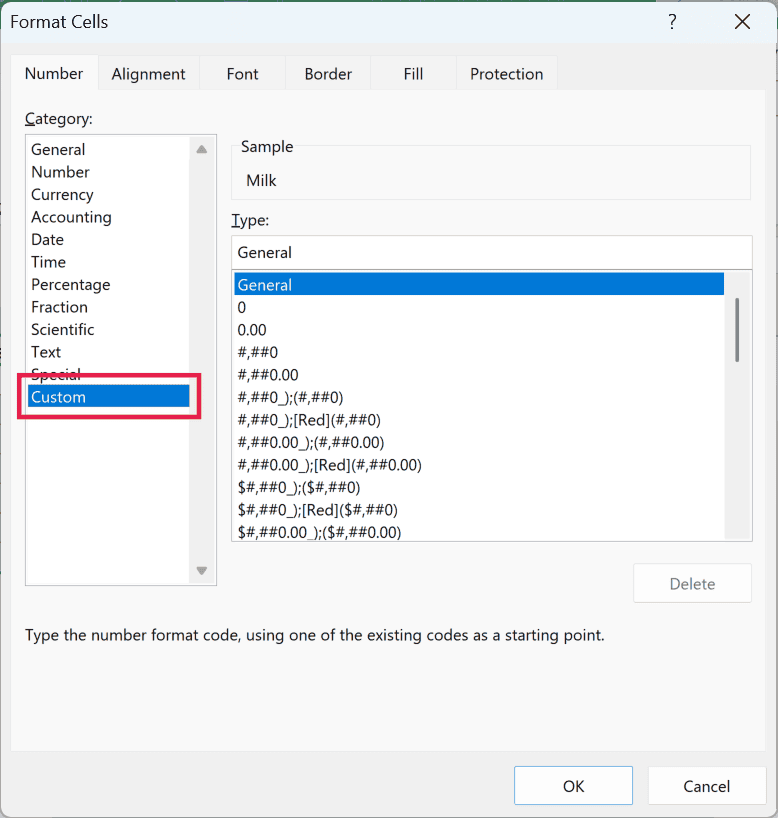Select the #,##0.00_);[Red](#,##0.00) format code
This screenshot has height=818, width=778.
(x=479, y=464)
